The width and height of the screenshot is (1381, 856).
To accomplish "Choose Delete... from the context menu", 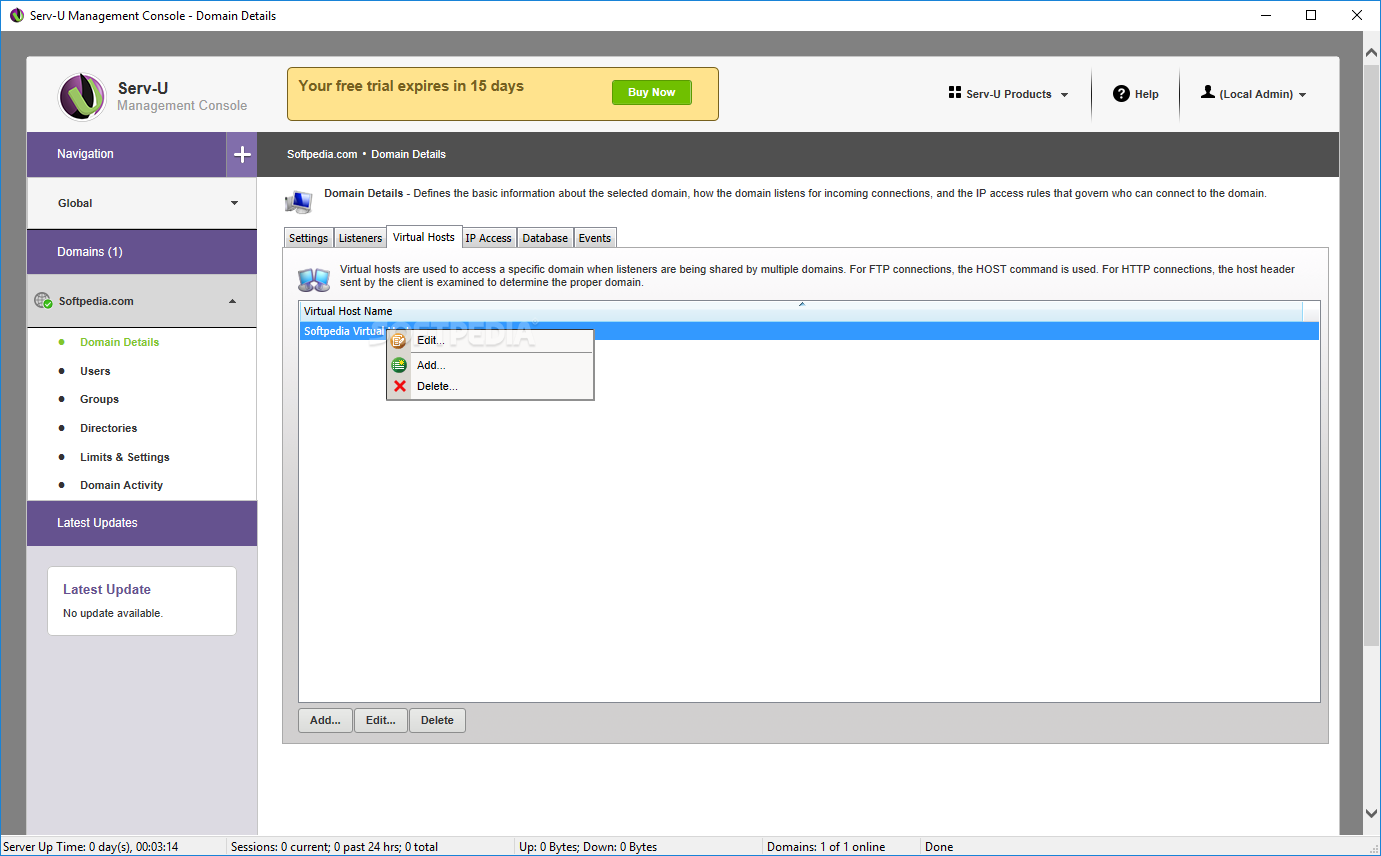I will coord(490,386).
